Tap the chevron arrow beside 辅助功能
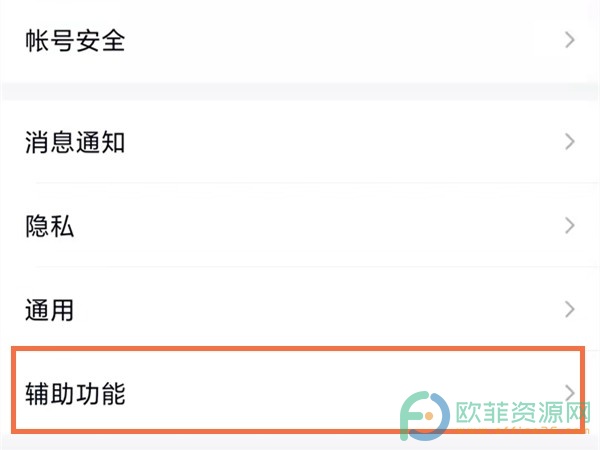600x450 pixels. click(x=570, y=393)
